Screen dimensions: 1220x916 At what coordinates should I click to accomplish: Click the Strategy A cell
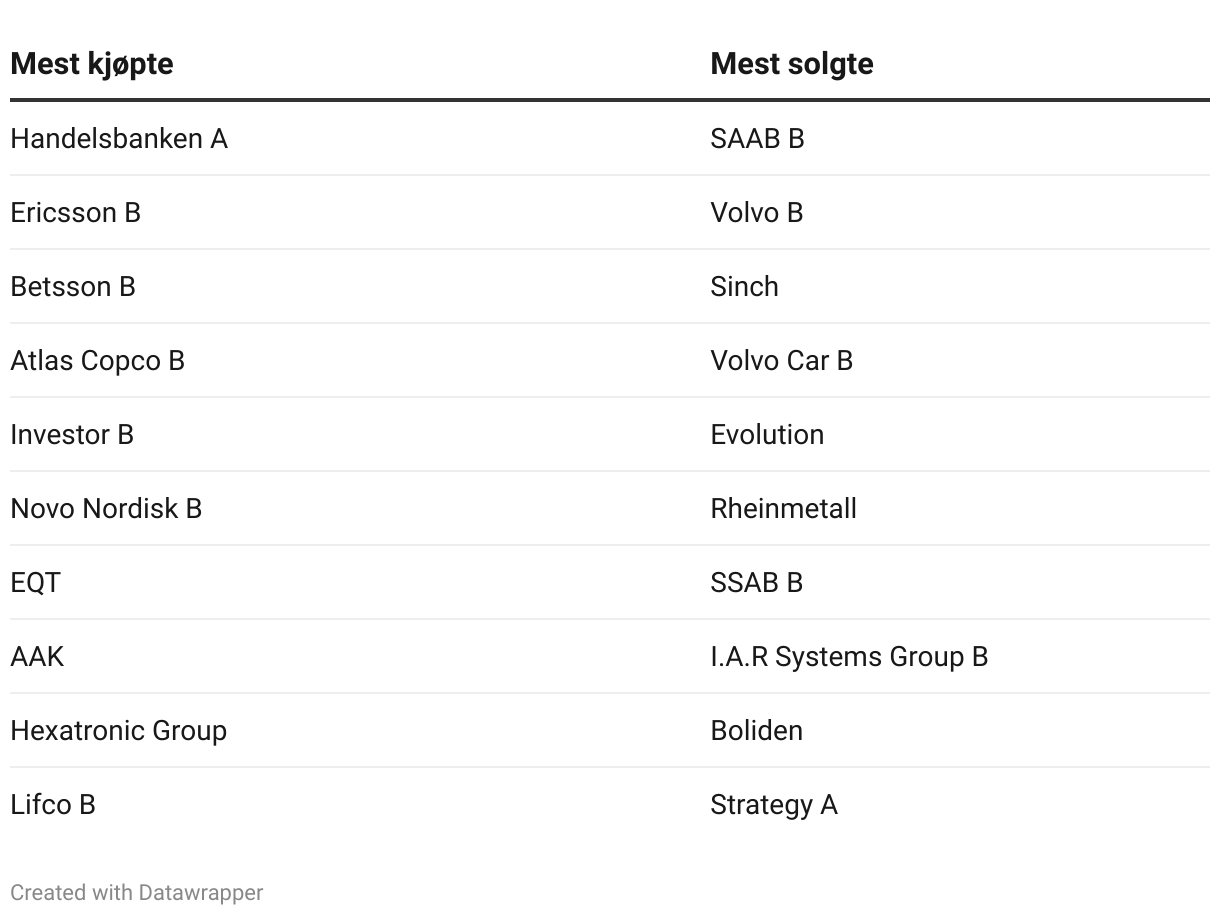773,805
